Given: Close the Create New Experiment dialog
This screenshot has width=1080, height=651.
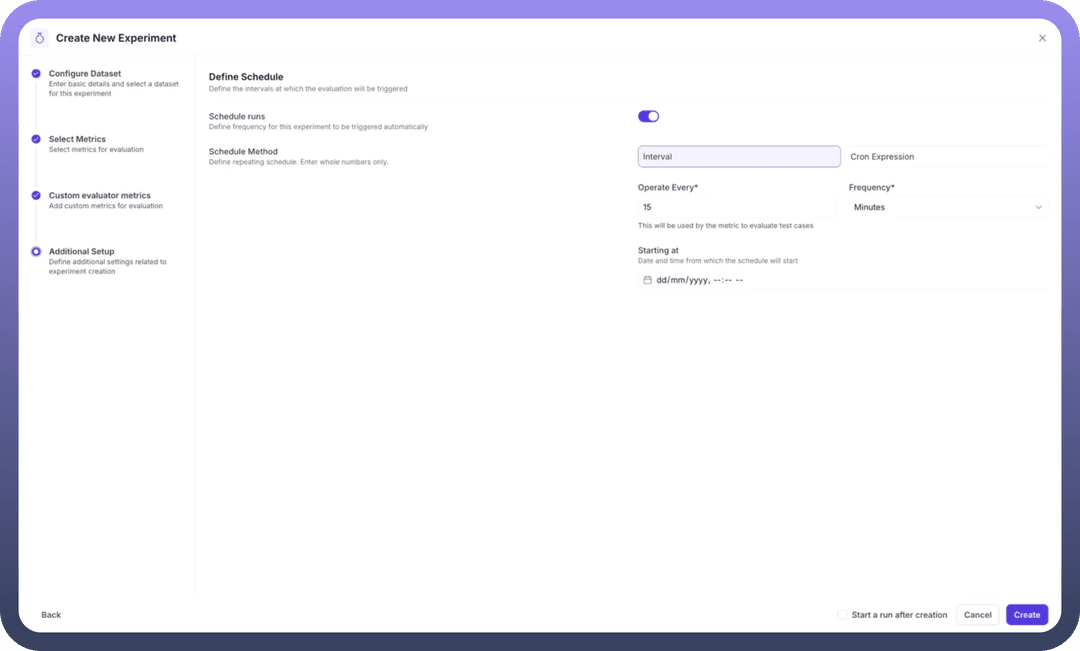Looking at the screenshot, I should pos(1042,38).
